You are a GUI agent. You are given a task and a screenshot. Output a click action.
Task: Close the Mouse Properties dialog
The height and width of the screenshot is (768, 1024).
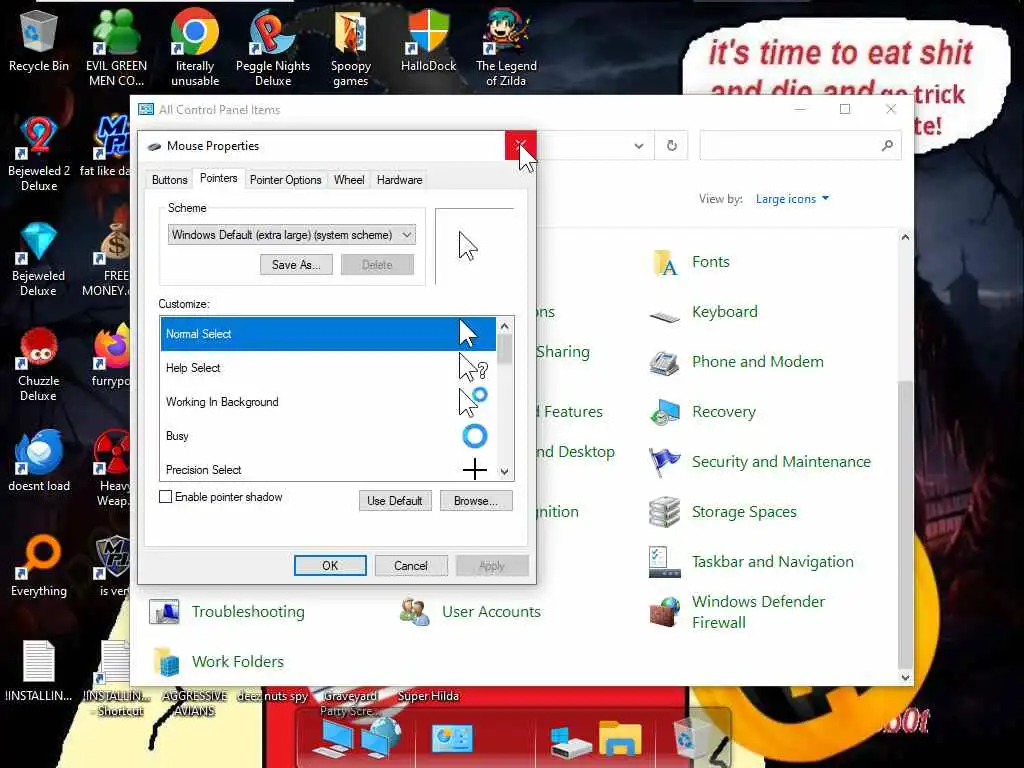[520, 146]
